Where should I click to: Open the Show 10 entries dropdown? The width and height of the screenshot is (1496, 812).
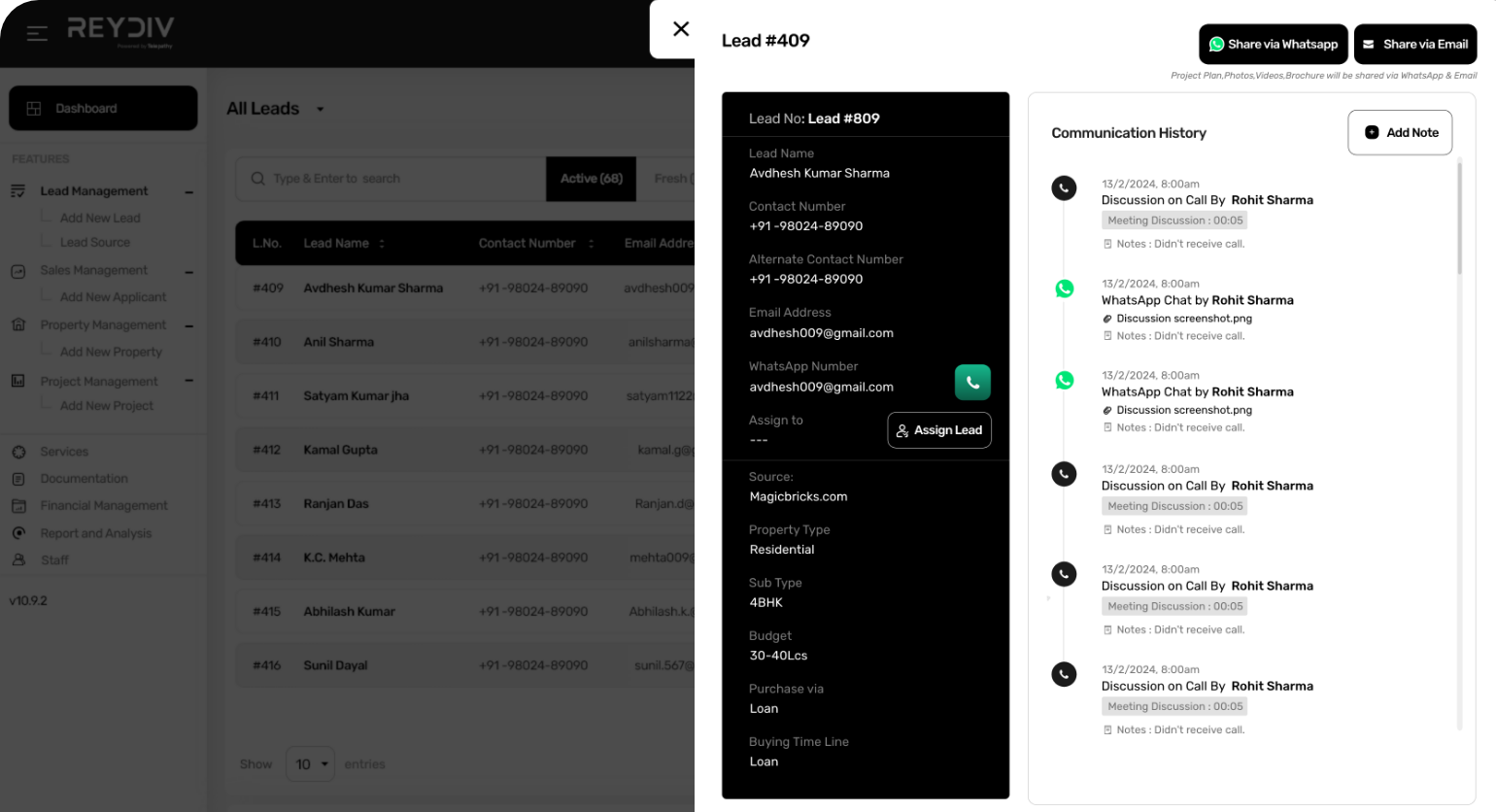pos(310,764)
